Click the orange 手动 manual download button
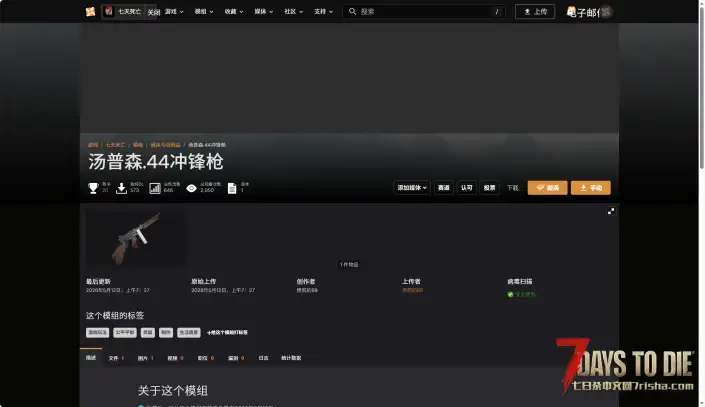The width and height of the screenshot is (705, 407). pyautogui.click(x=591, y=188)
